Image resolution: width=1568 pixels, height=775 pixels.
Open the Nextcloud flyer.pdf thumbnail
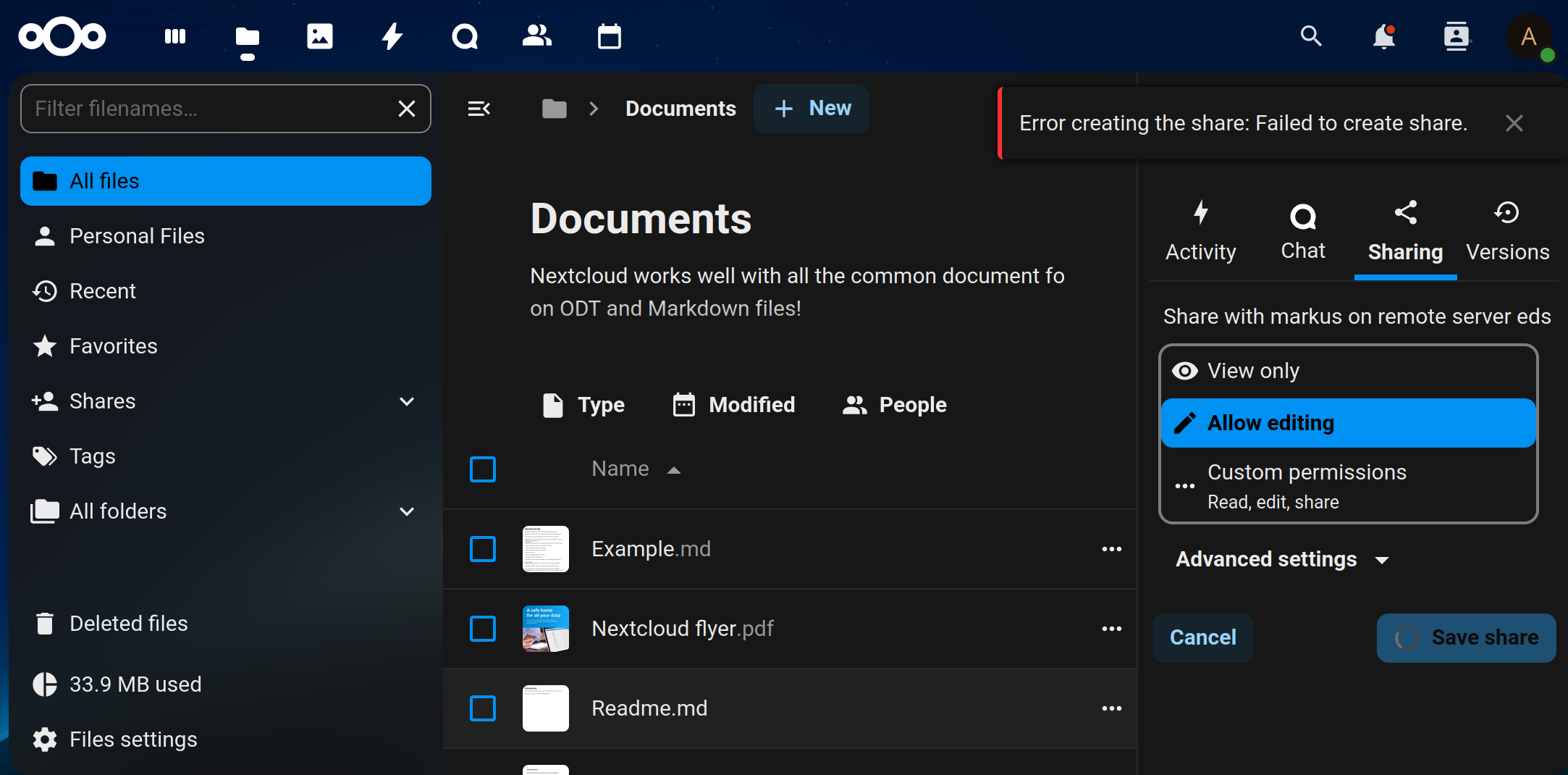[546, 629]
